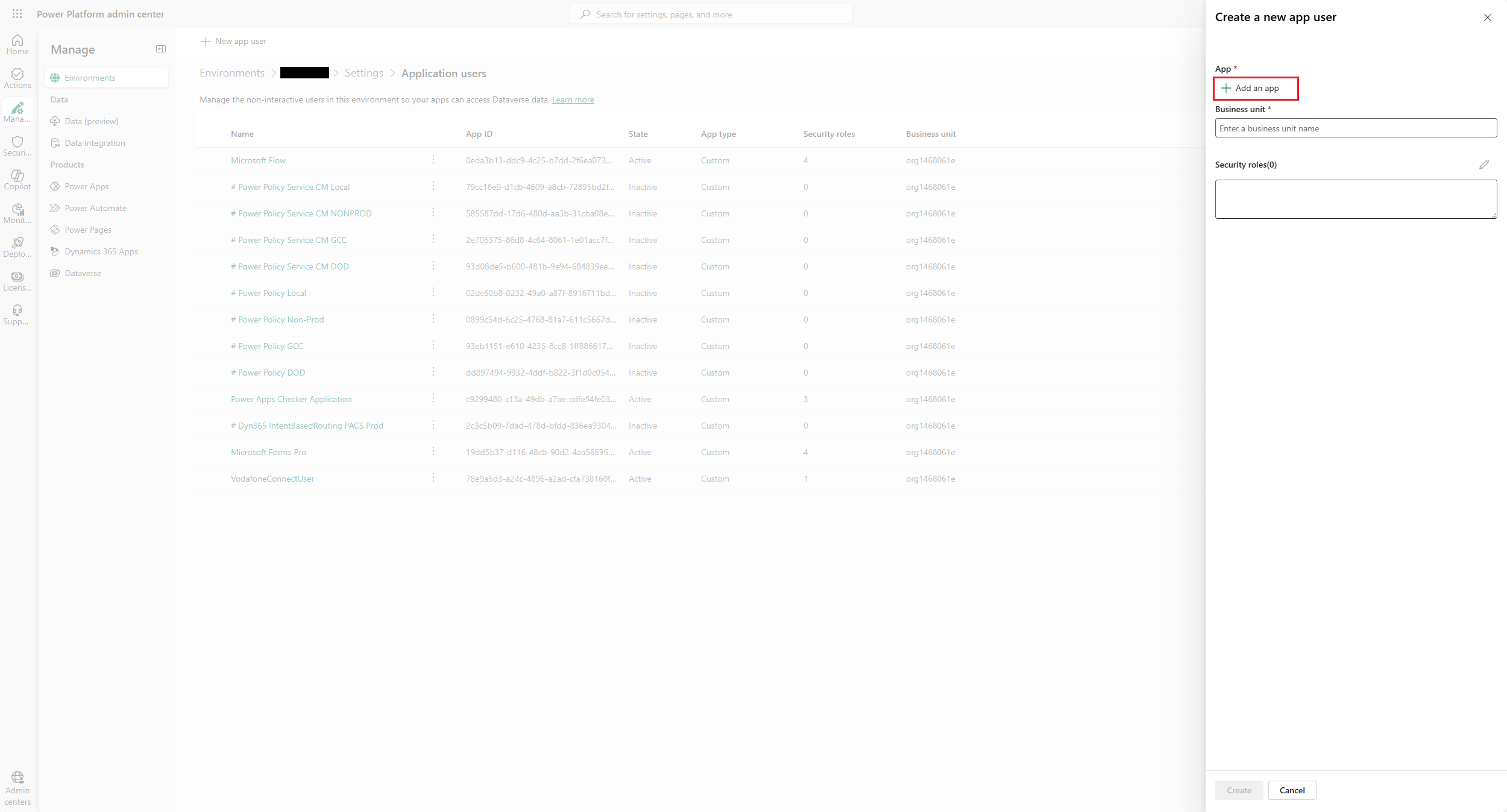Open the app launcher waffle icon
The height and width of the screenshot is (812, 1507).
coord(17,13)
